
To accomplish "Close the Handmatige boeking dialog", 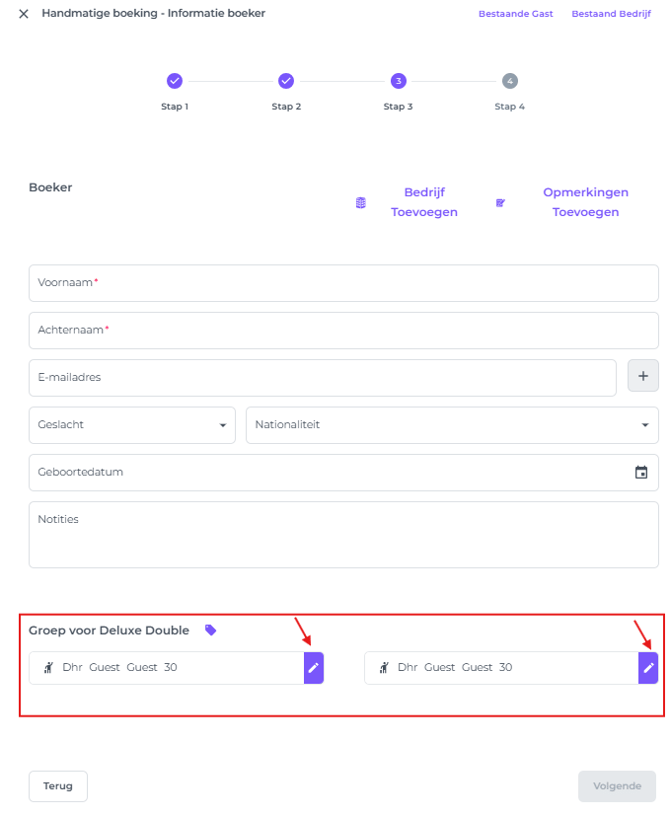I will click(x=24, y=14).
